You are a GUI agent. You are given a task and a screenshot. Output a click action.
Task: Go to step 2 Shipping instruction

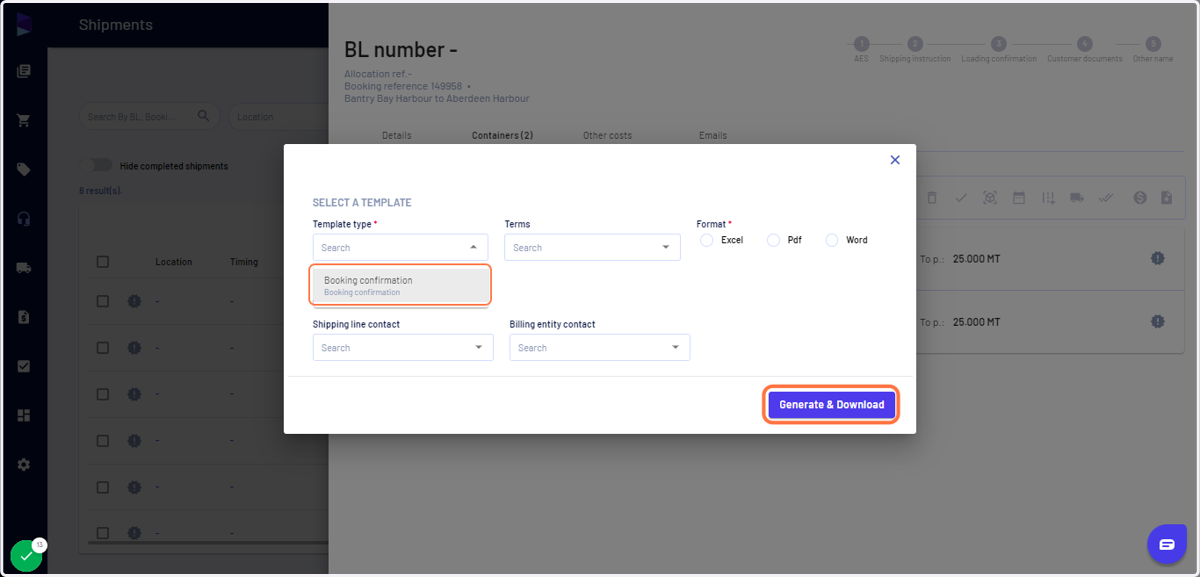[x=915, y=44]
